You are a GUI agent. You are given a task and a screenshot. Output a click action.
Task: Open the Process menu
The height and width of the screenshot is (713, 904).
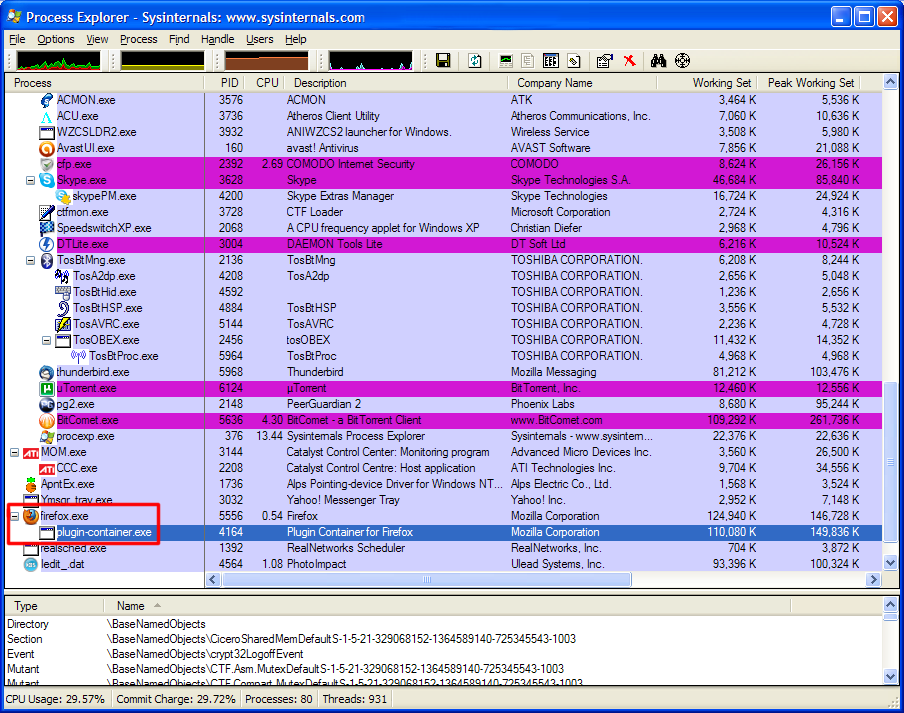pyautogui.click(x=138, y=39)
